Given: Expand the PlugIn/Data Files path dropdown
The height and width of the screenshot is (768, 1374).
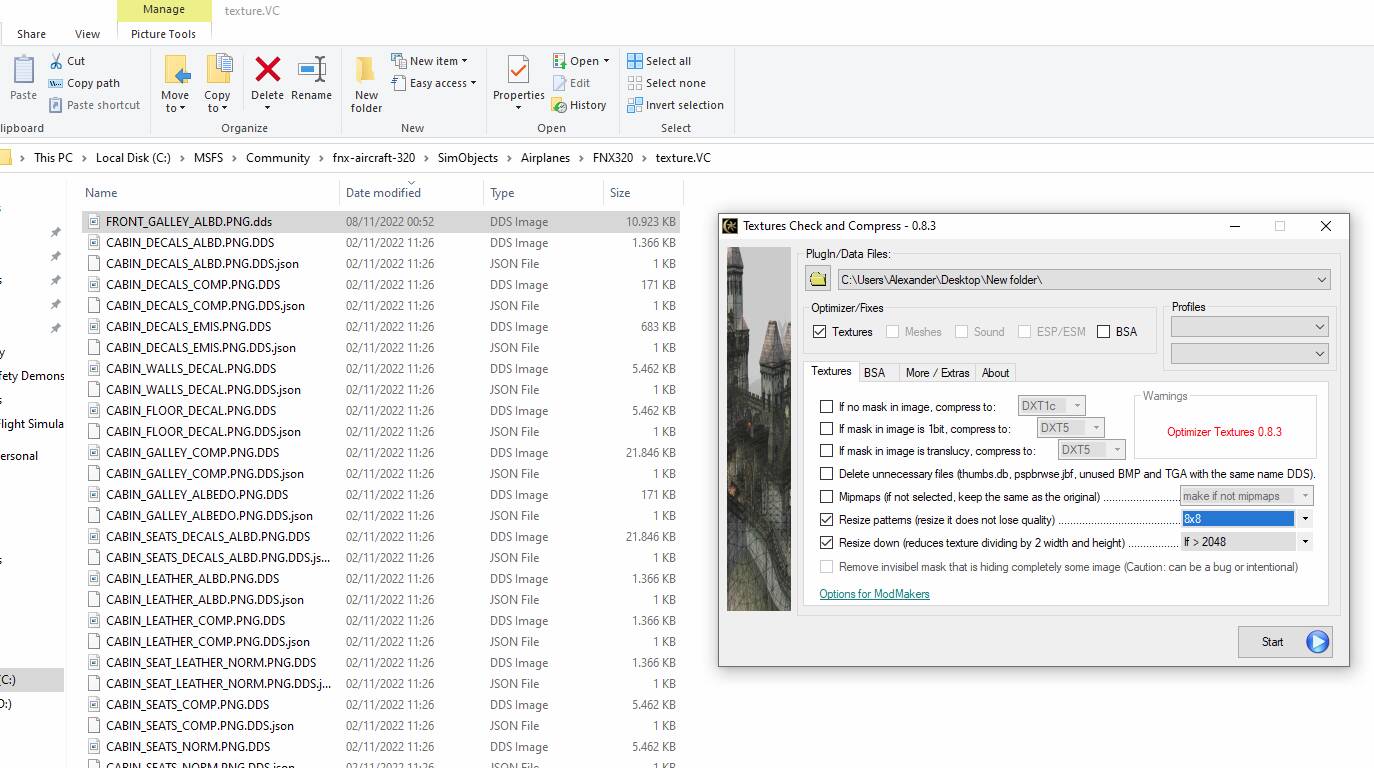Looking at the screenshot, I should [1321, 280].
